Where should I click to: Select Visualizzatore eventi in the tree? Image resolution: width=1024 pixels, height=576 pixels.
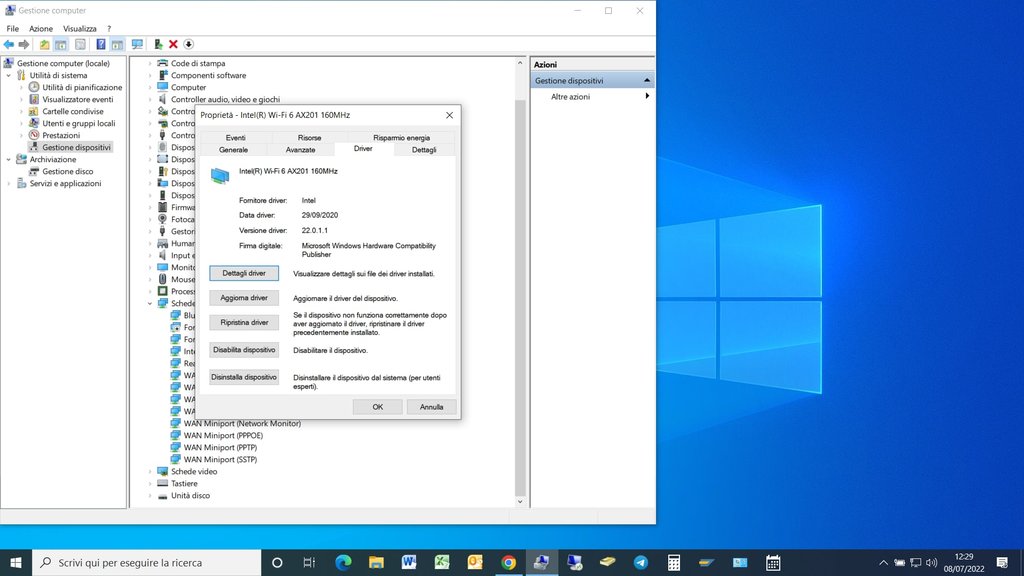pos(77,99)
